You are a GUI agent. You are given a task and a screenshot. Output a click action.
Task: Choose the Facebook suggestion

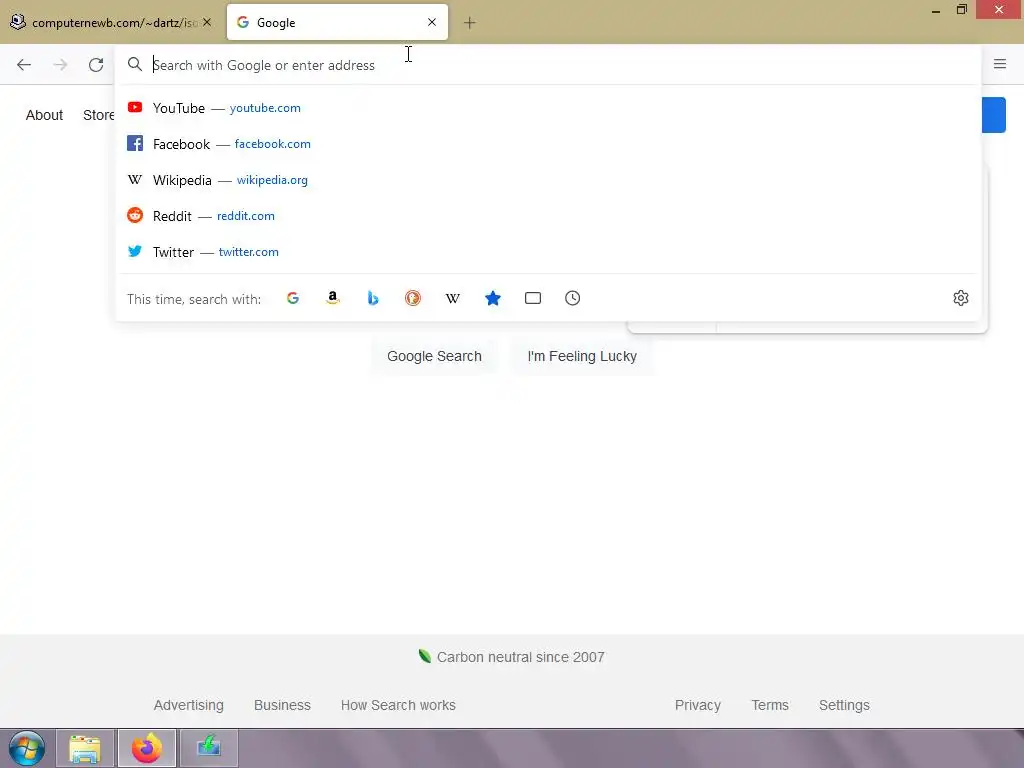tap(548, 144)
